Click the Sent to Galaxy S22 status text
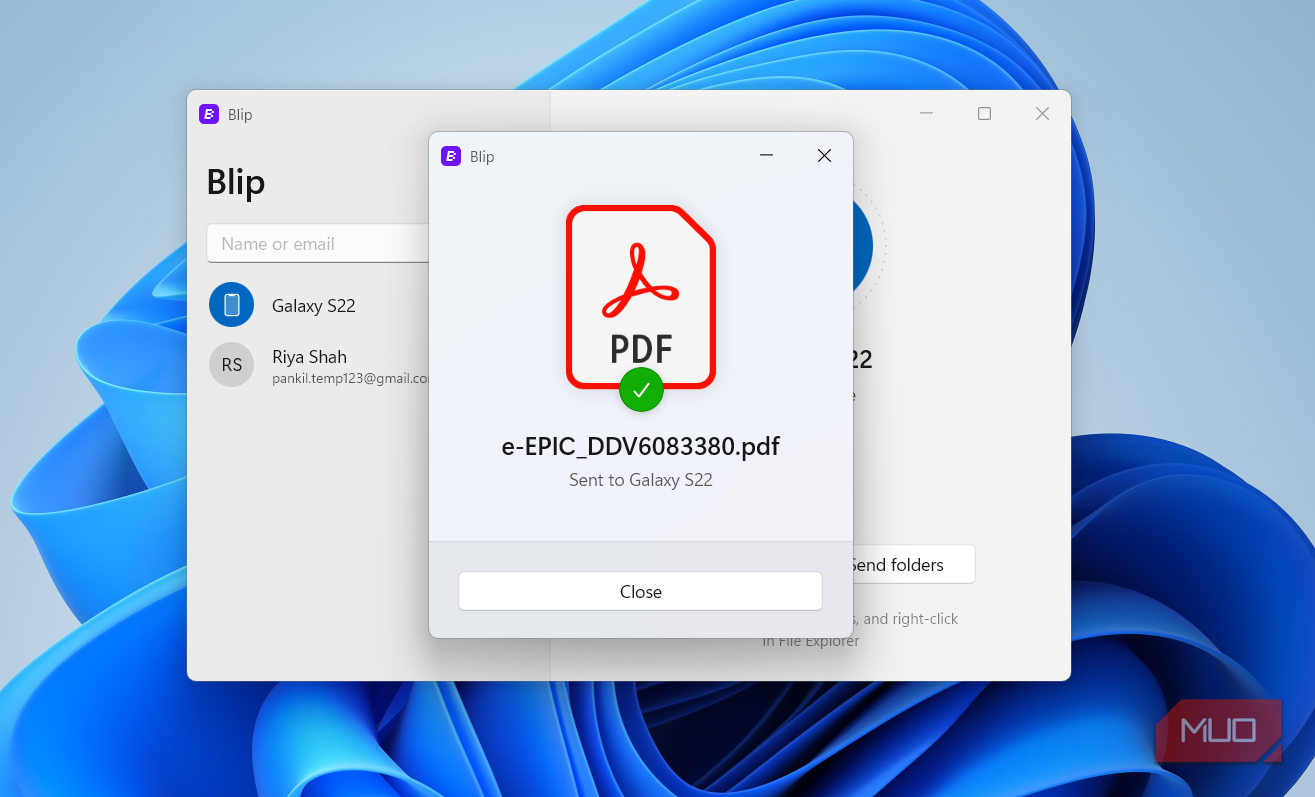1315x797 pixels. [x=641, y=480]
